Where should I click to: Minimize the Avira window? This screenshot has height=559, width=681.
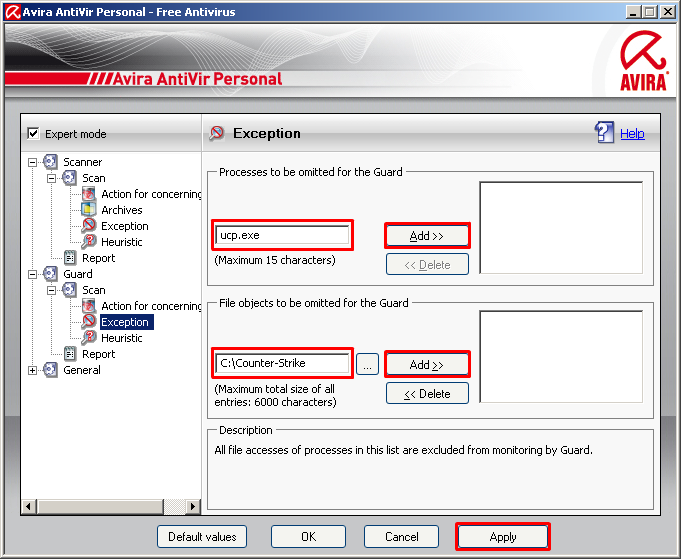[x=633, y=12]
